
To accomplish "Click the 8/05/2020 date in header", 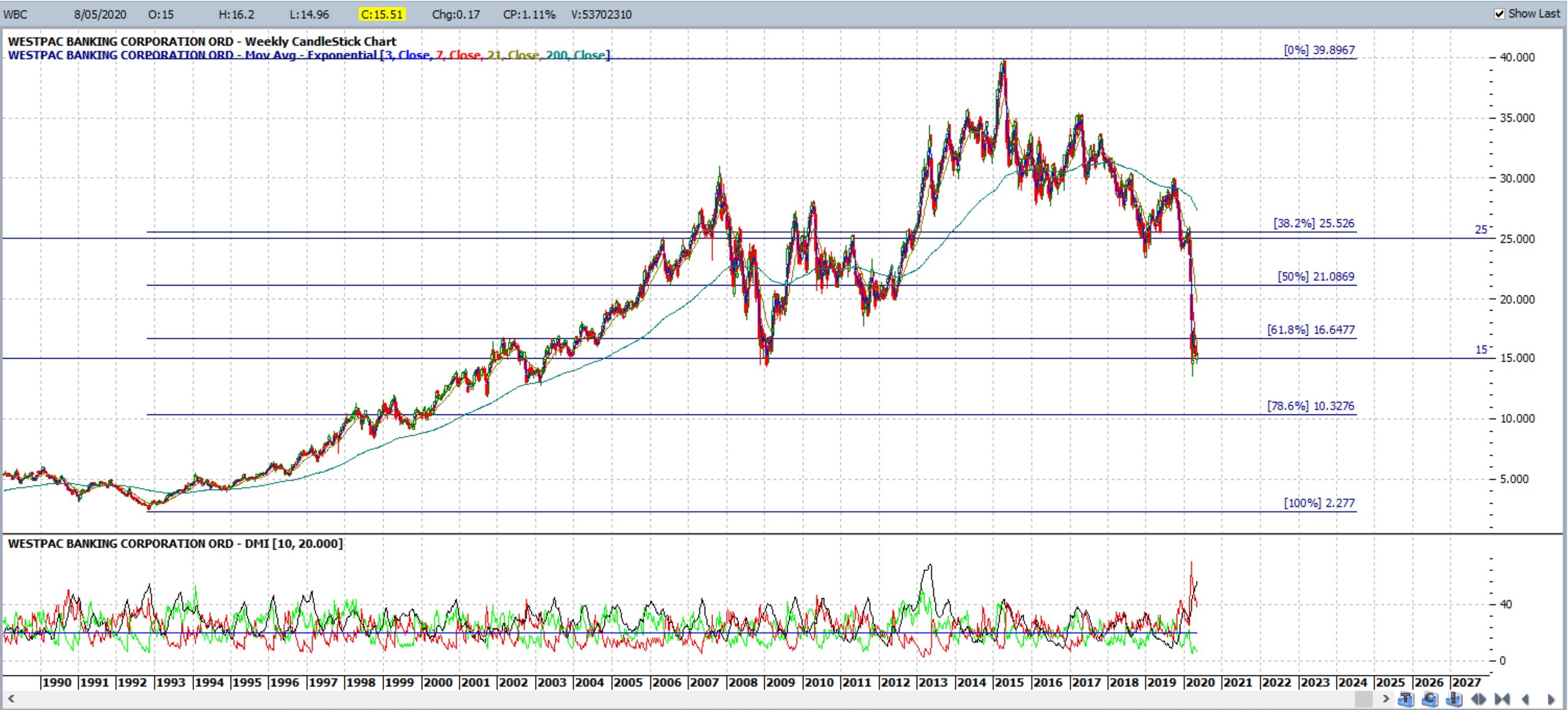I will pos(100,14).
